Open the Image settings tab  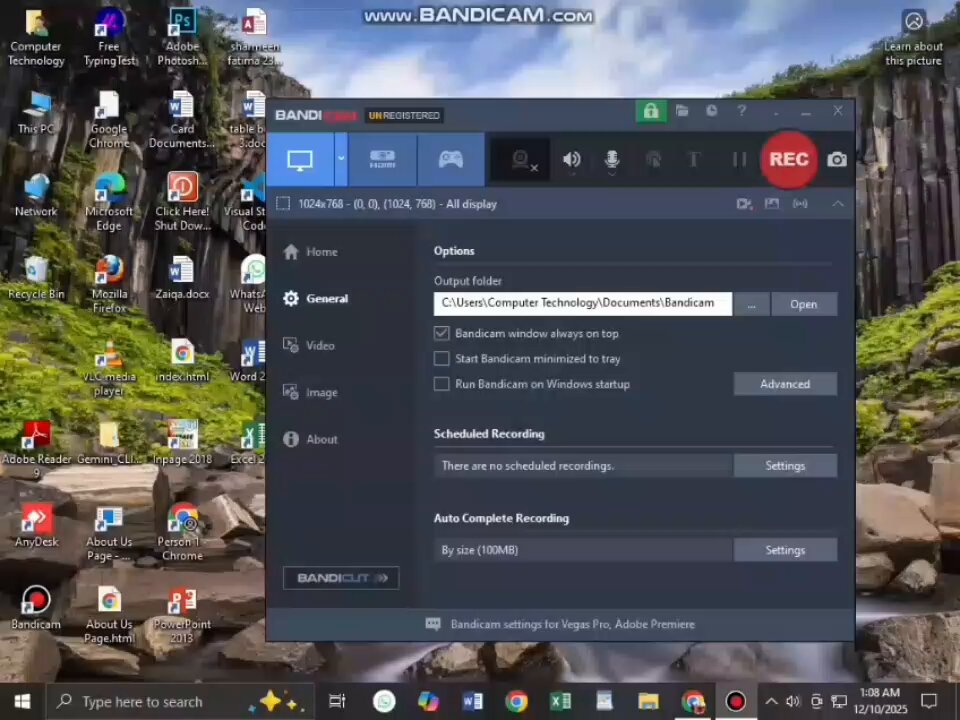(x=310, y=392)
